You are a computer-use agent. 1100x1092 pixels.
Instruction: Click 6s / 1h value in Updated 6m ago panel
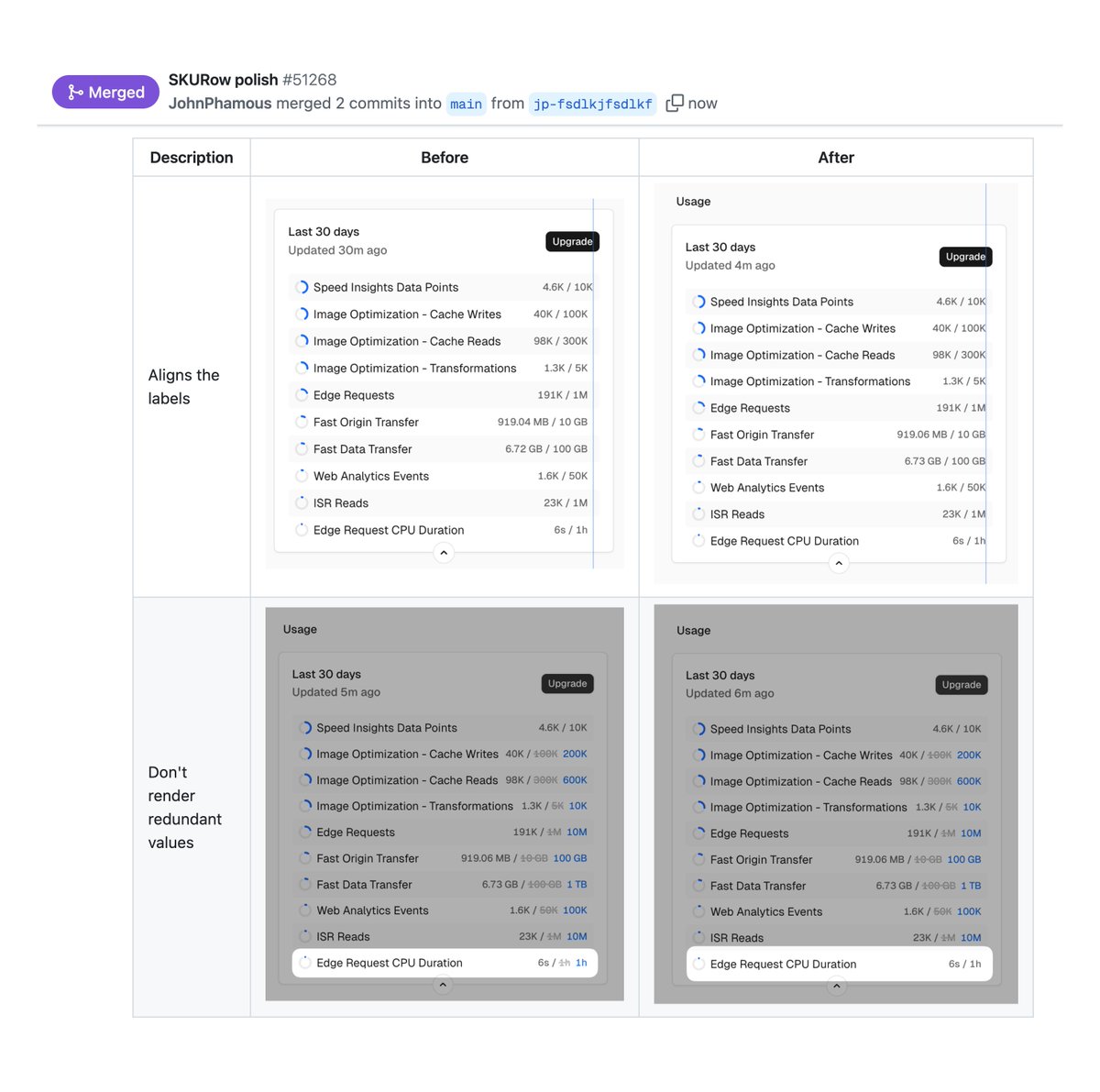click(964, 964)
